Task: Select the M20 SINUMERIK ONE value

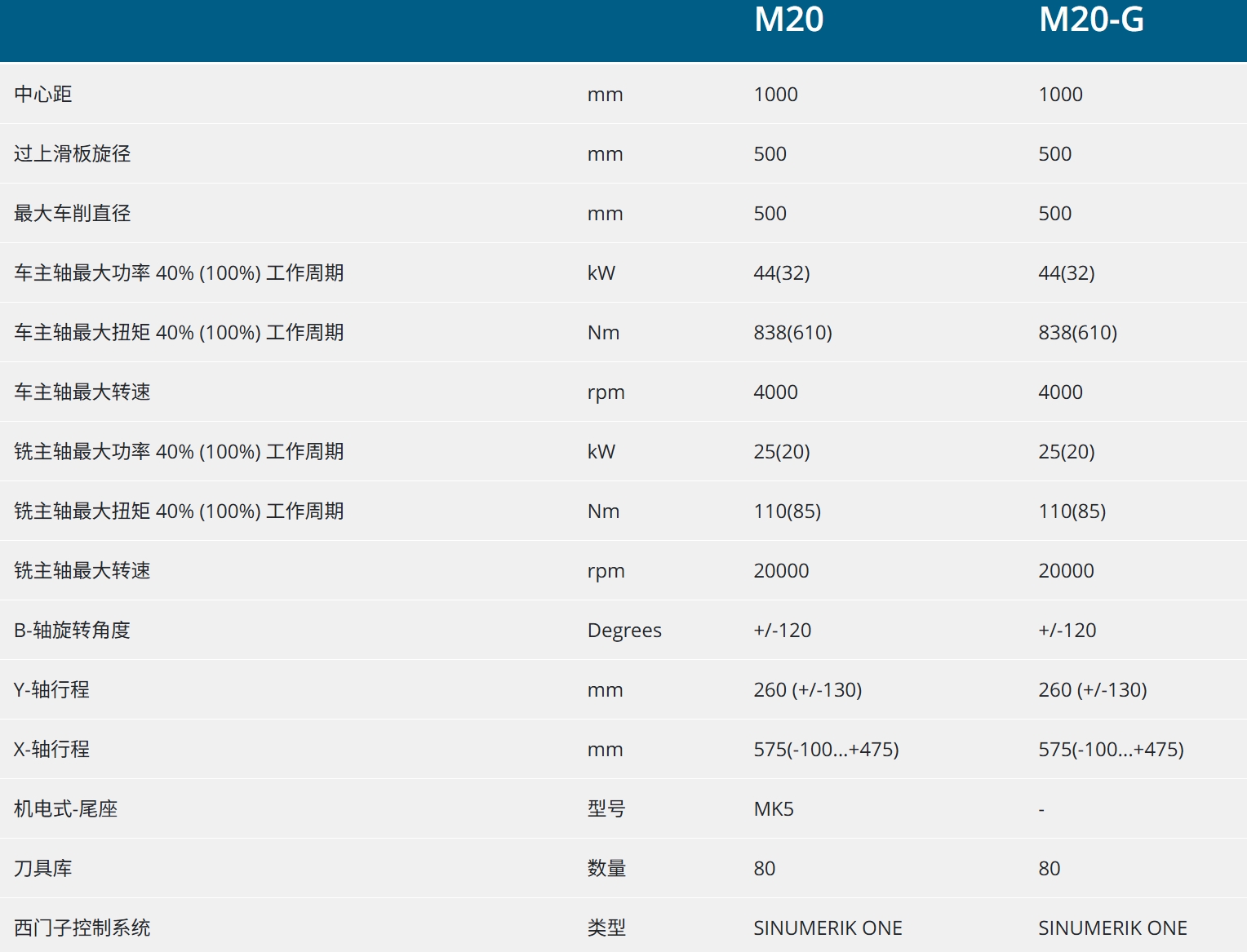Action: pyautogui.click(x=828, y=928)
